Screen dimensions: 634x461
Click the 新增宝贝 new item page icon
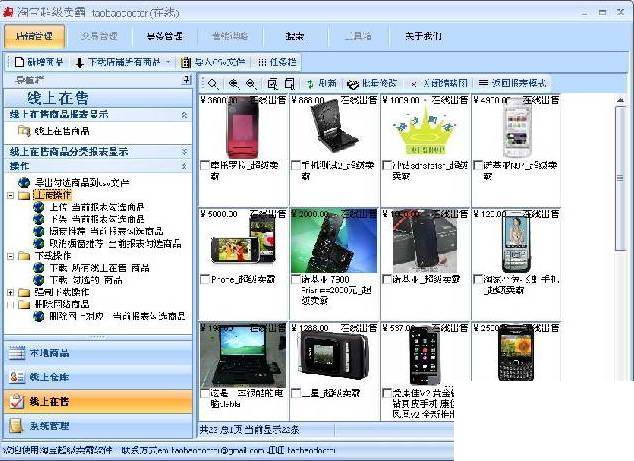19,62
